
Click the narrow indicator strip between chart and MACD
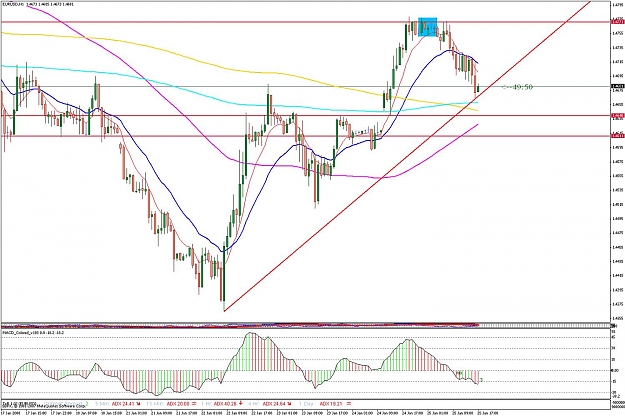[x=305, y=325]
